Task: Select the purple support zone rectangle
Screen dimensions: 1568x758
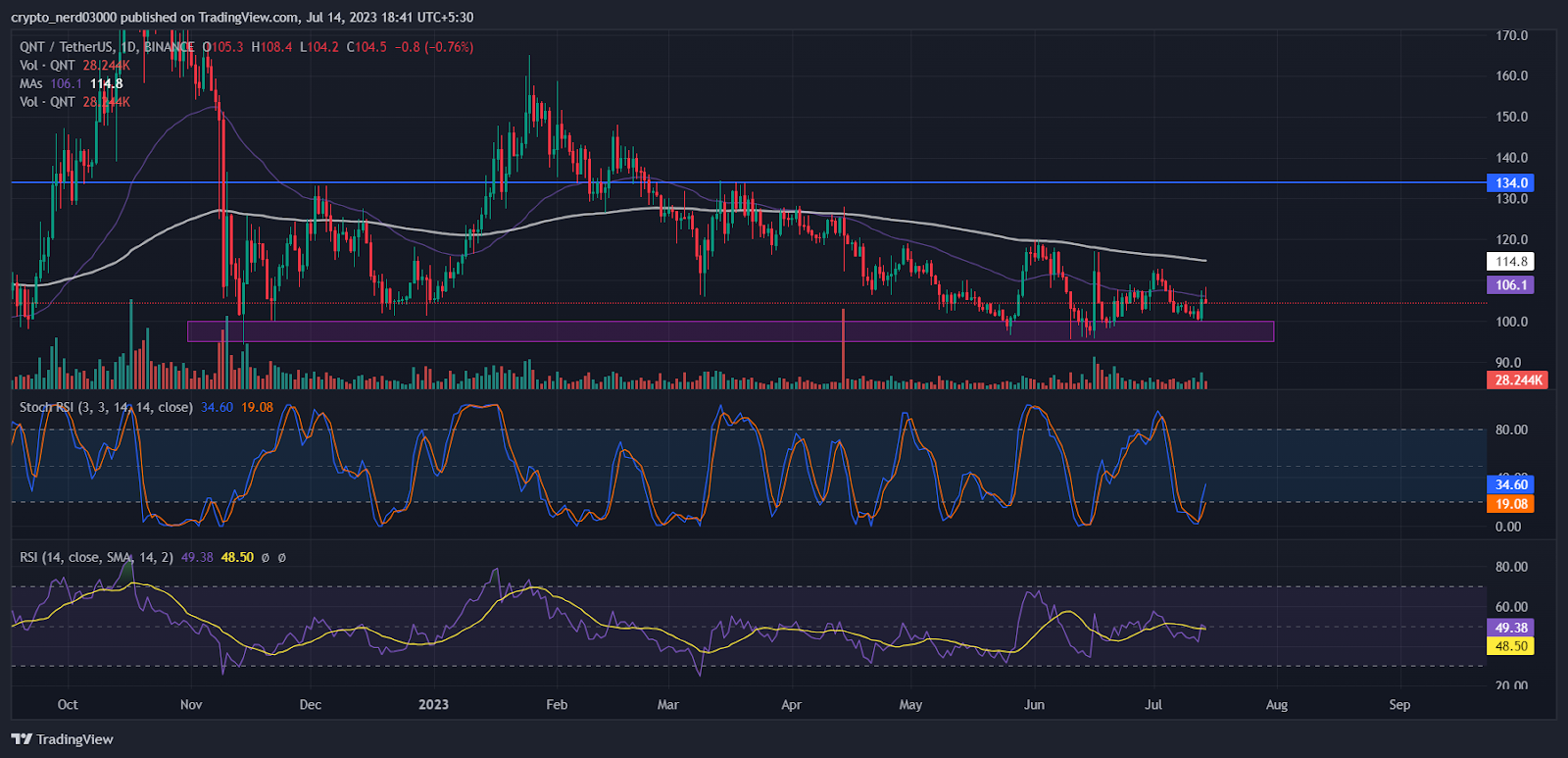Action: coord(730,331)
